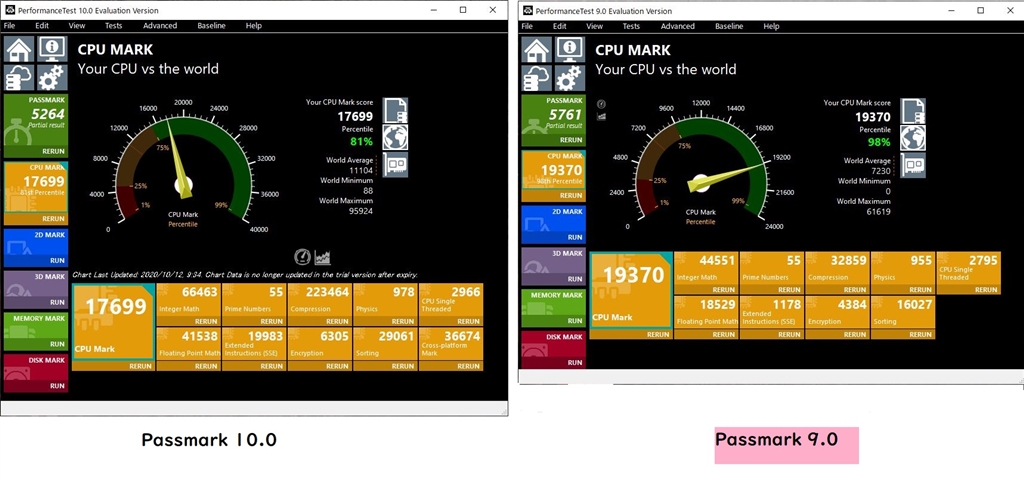This screenshot has height=480, width=1024.
Task: Select small gauge view icon in 9.0 window
Action: click(x=601, y=104)
